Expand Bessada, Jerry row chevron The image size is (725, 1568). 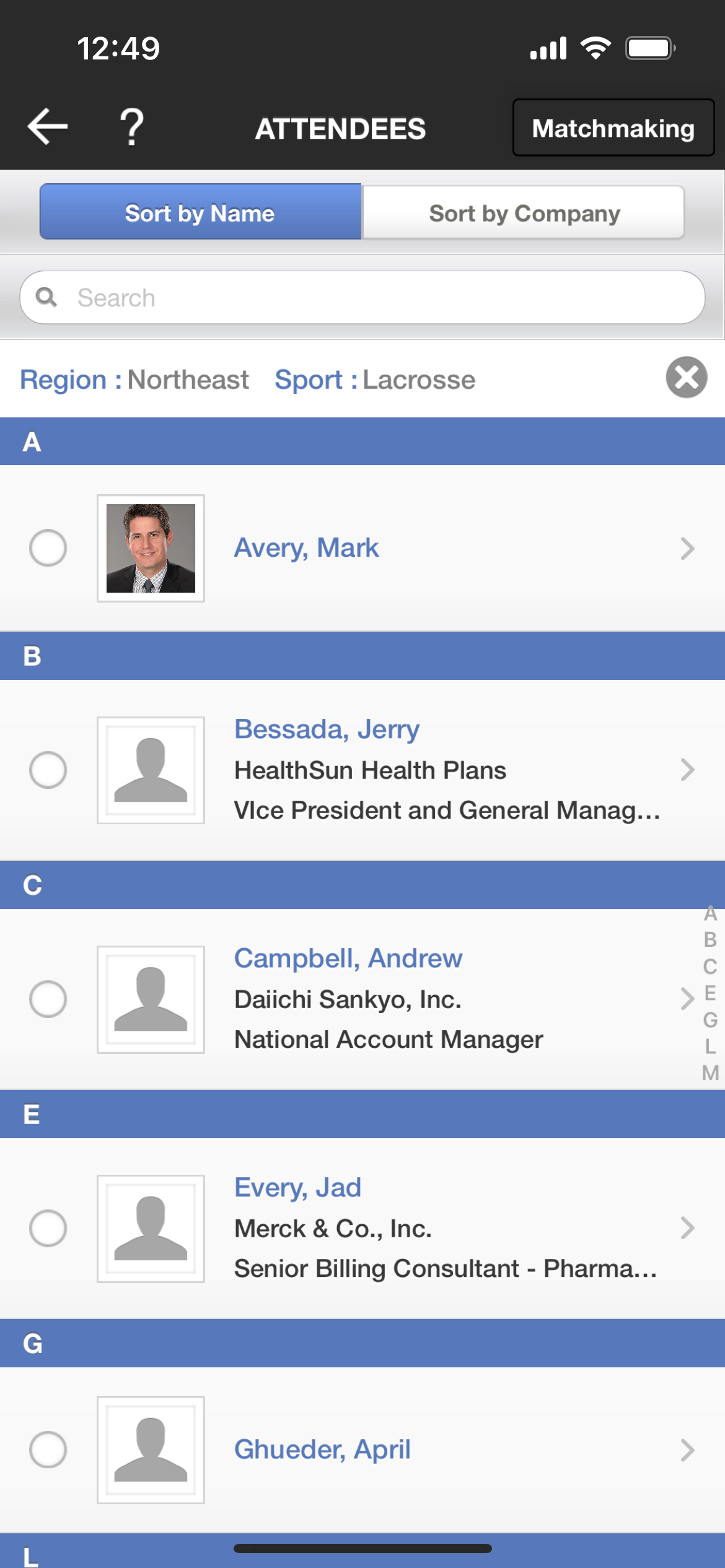click(687, 770)
